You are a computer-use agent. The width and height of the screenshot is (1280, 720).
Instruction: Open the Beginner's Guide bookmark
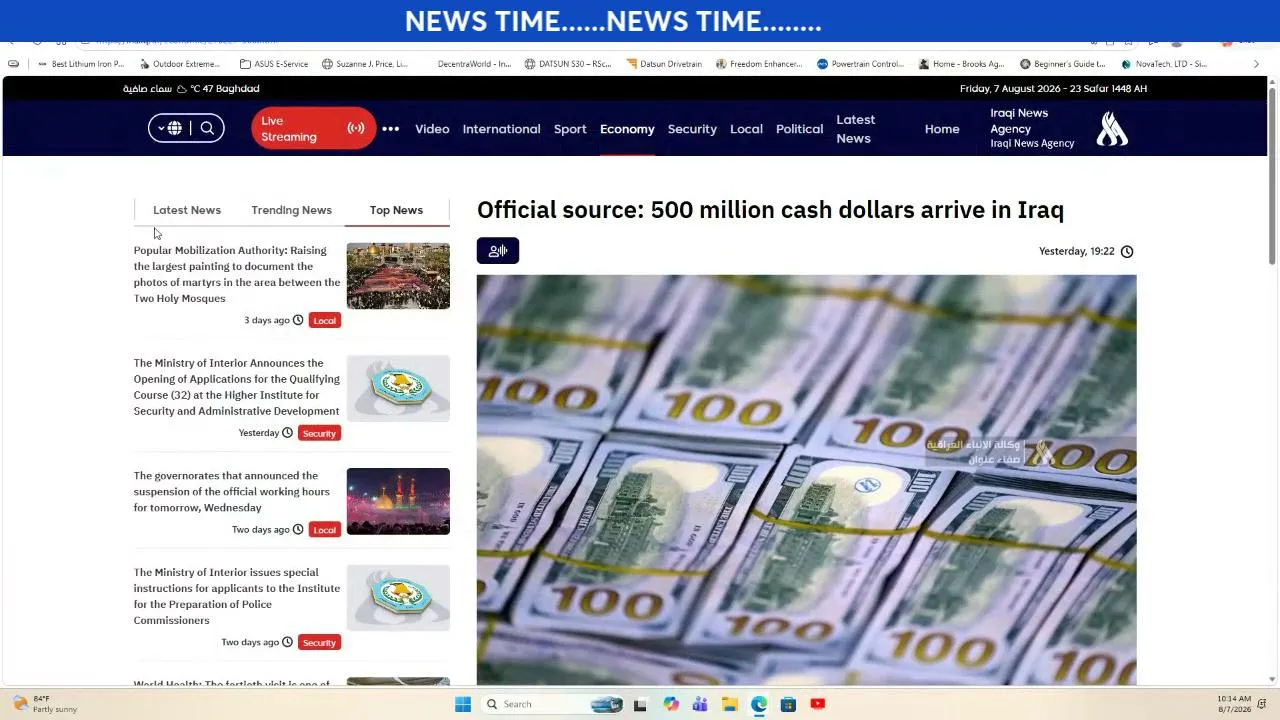[x=1063, y=64]
